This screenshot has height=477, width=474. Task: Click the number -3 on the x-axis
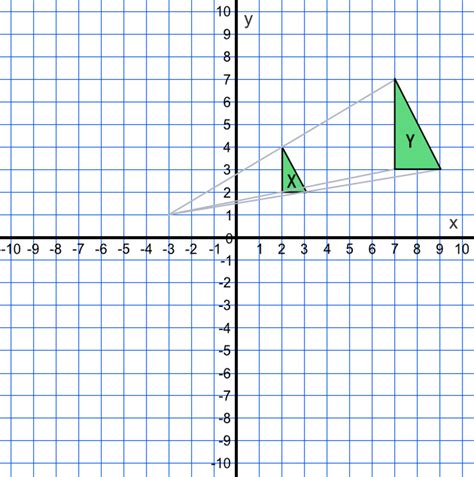[x=168, y=249]
